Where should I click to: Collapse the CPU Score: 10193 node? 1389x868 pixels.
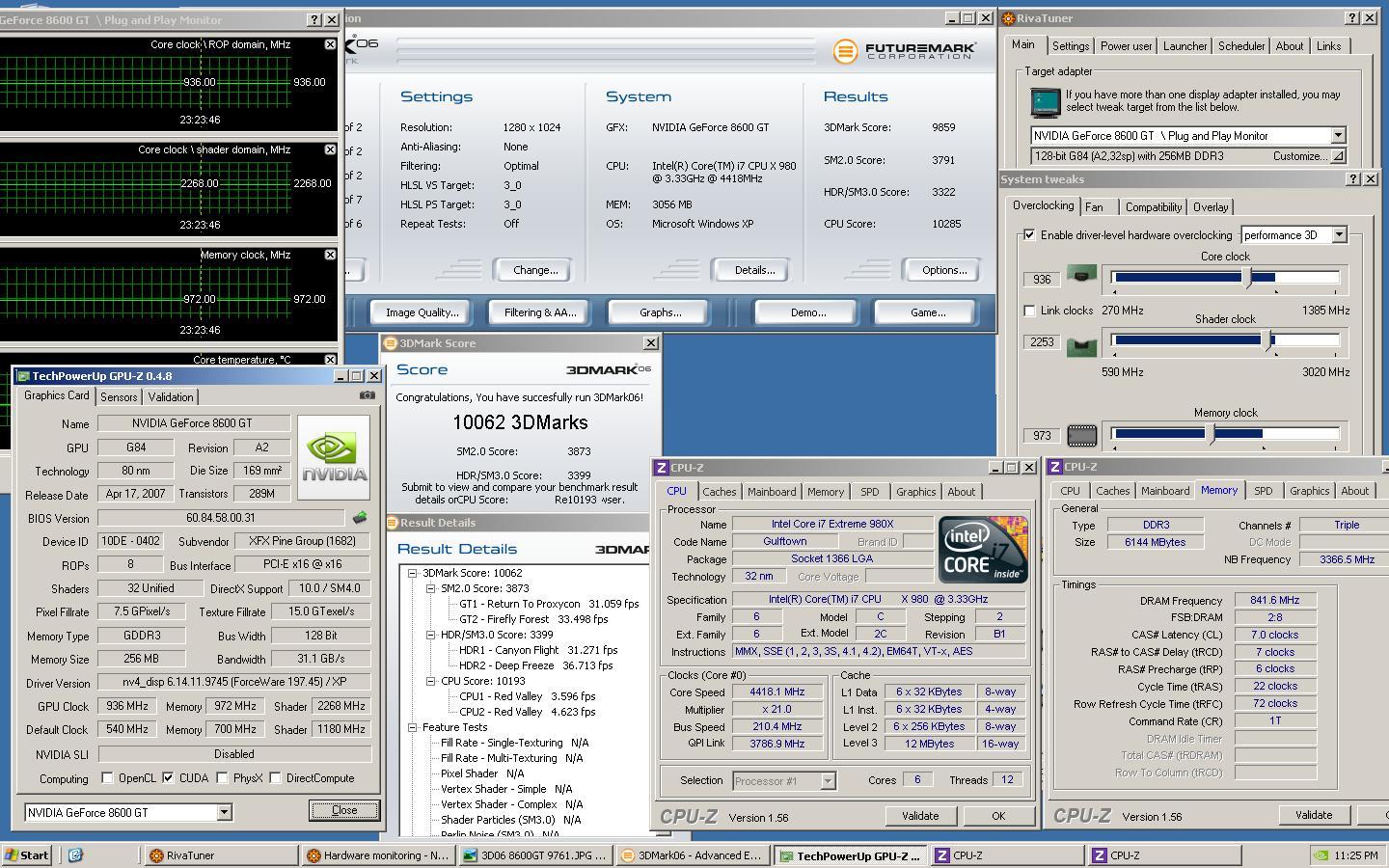click(x=431, y=681)
